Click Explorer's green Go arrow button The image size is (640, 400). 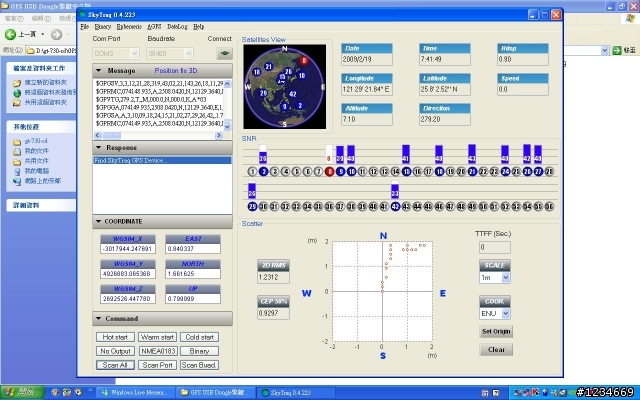click(x=617, y=50)
